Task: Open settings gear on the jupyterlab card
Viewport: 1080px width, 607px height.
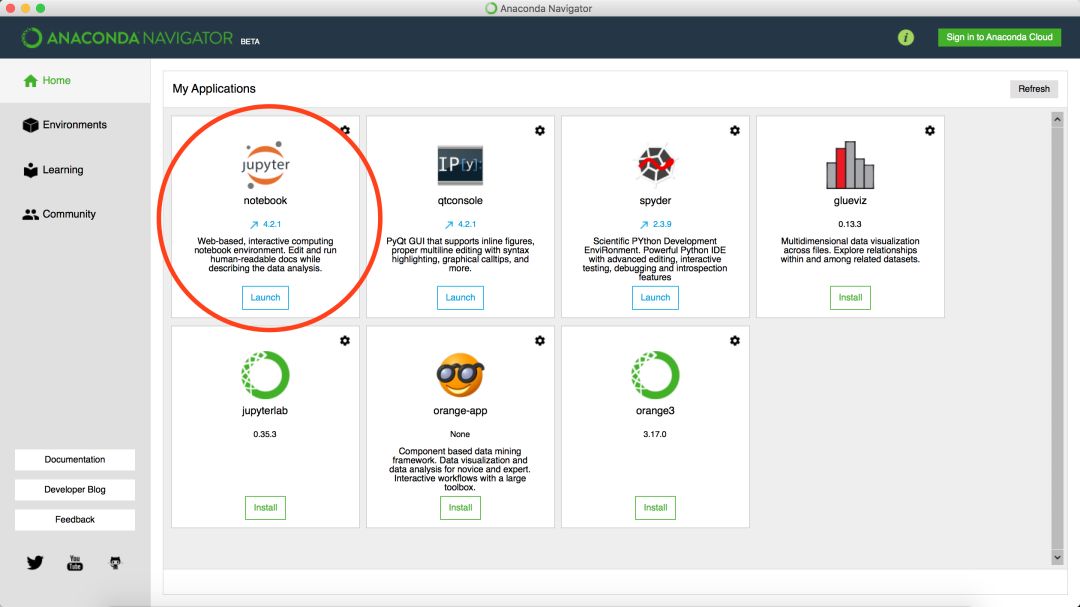Action: tap(345, 340)
